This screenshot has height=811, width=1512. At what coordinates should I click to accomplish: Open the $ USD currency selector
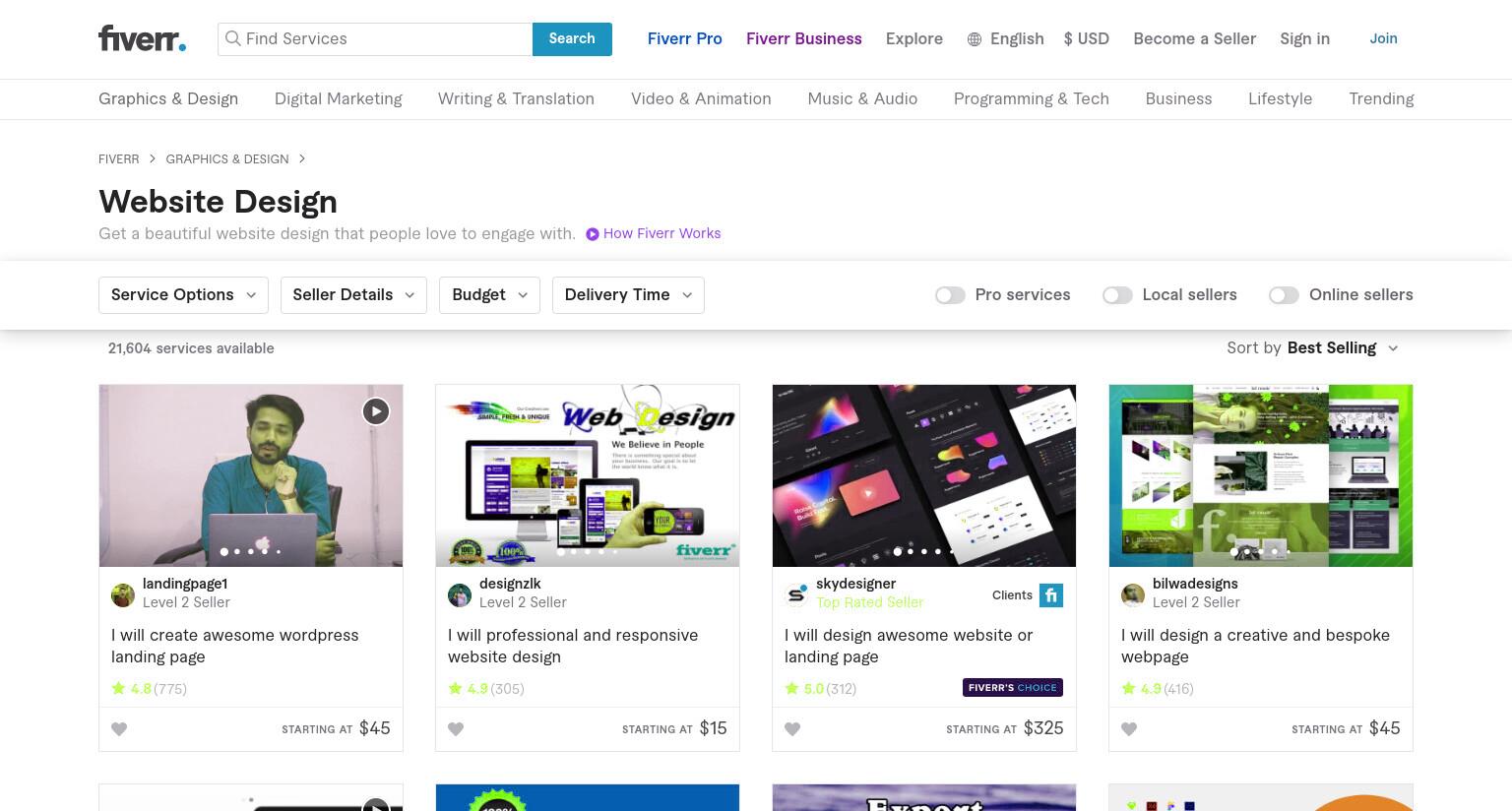coord(1086,38)
